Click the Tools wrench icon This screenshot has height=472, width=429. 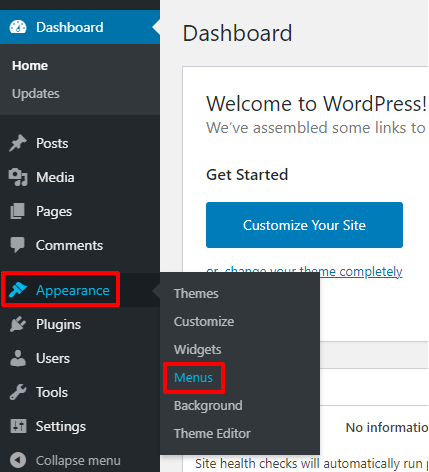point(18,392)
